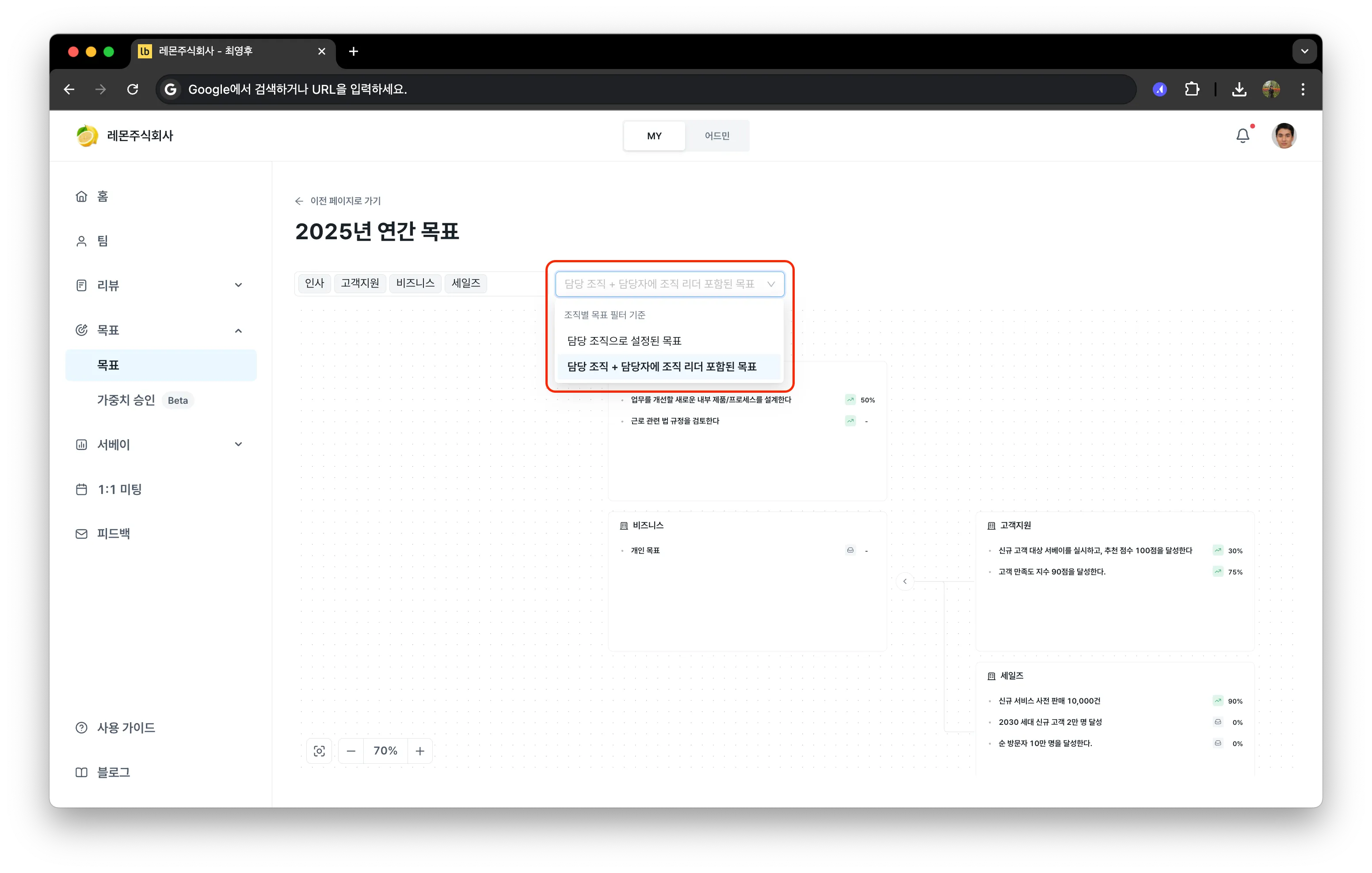This screenshot has width=1372, height=873.
Task: Open goal 업무를 개선할 새로운 내부 제품/프로세스를 설계한다
Action: [x=710, y=400]
